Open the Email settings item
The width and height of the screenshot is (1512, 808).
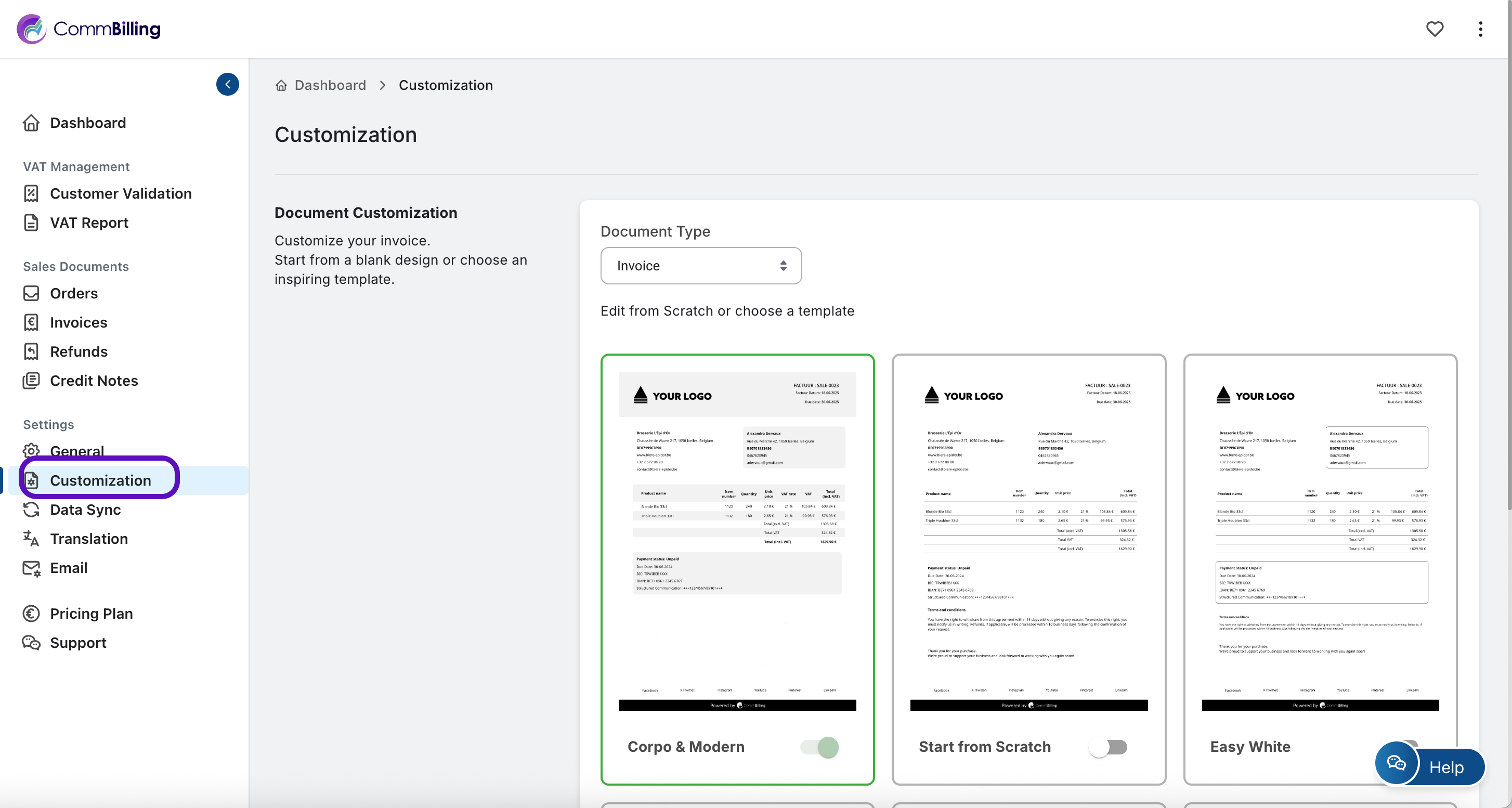coord(68,568)
